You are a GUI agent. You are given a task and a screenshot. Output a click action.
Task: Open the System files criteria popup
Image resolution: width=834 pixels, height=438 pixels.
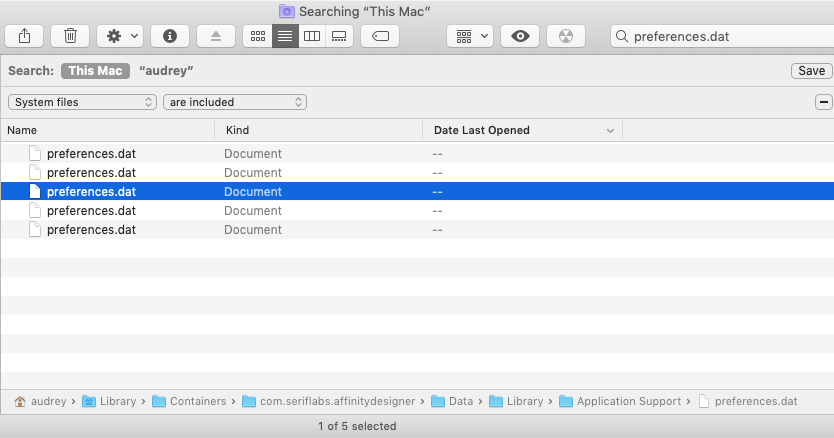tap(82, 102)
